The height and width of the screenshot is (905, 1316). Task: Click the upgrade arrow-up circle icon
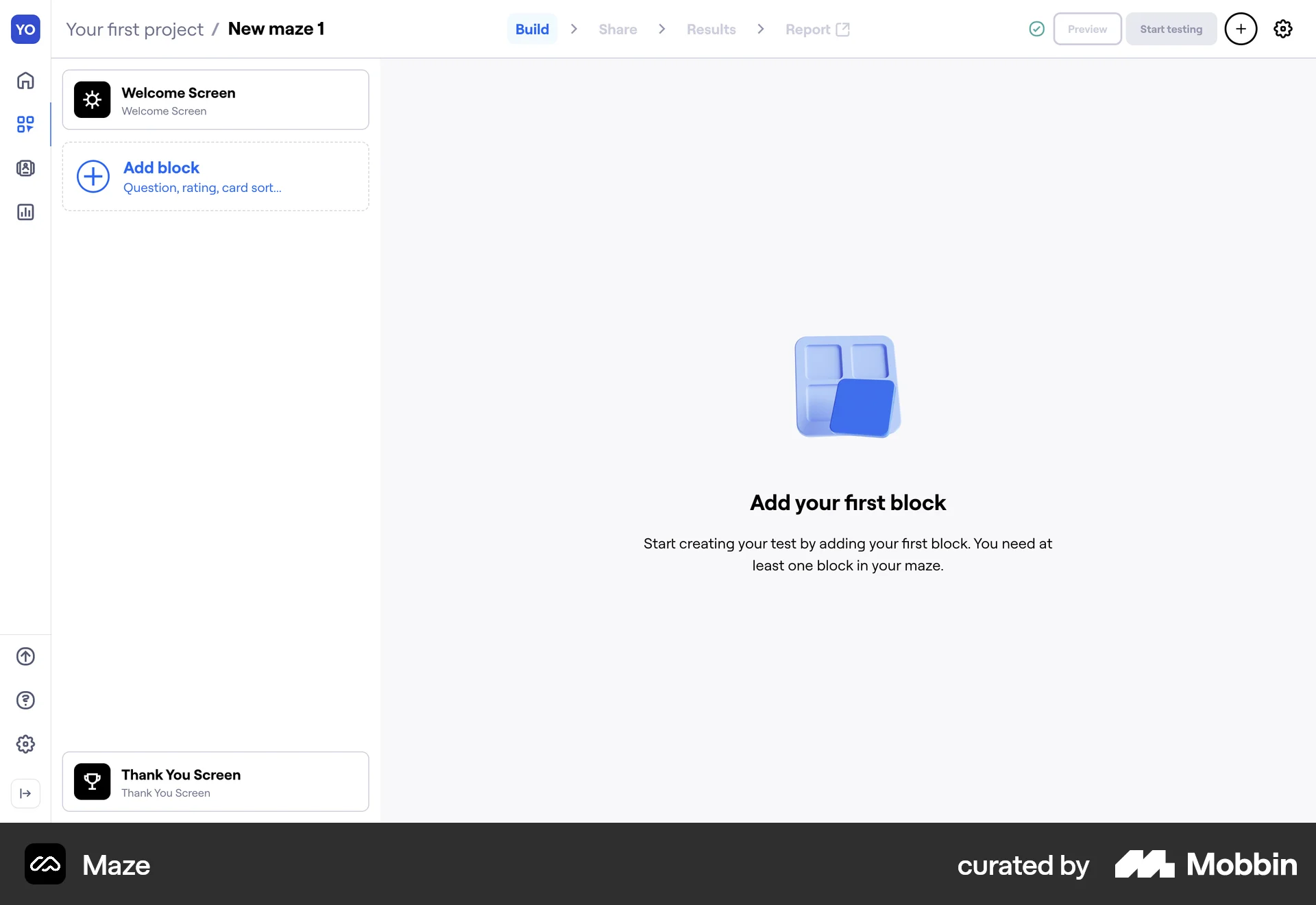pyautogui.click(x=25, y=656)
